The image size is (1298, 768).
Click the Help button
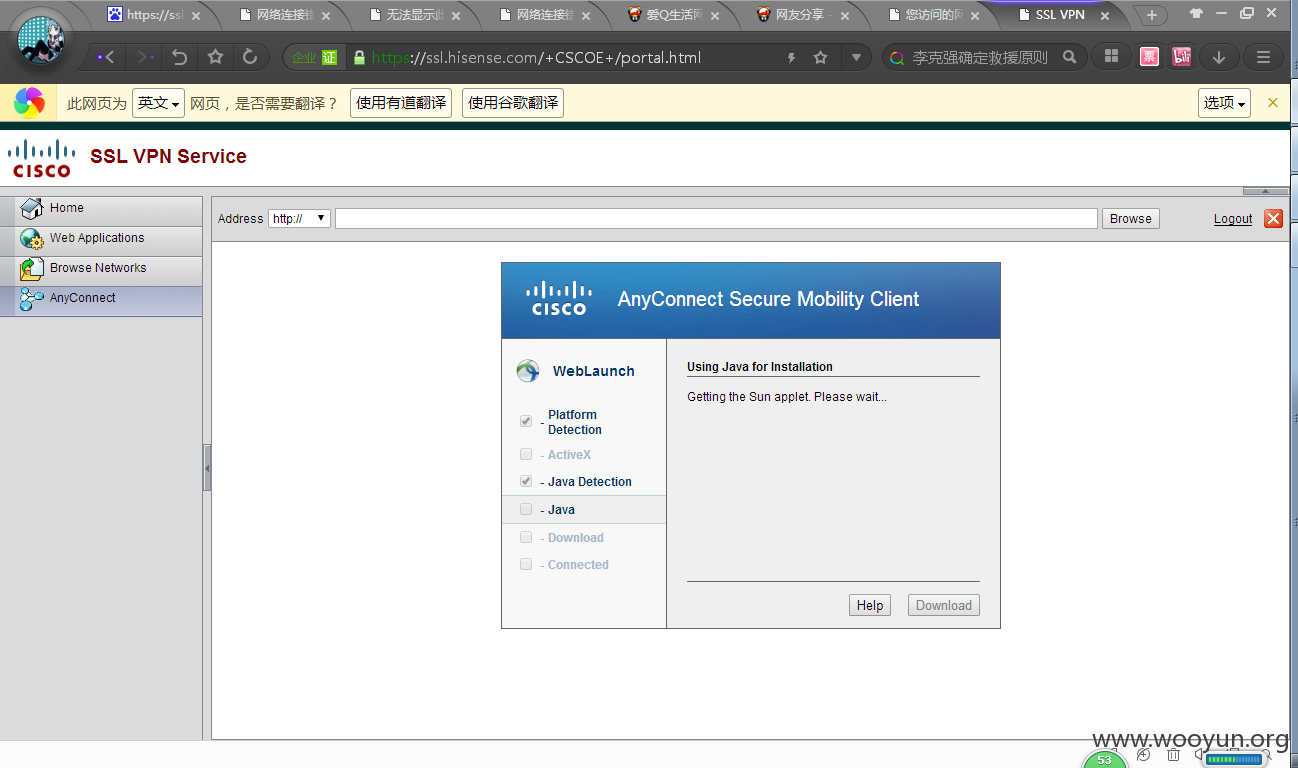tap(870, 605)
